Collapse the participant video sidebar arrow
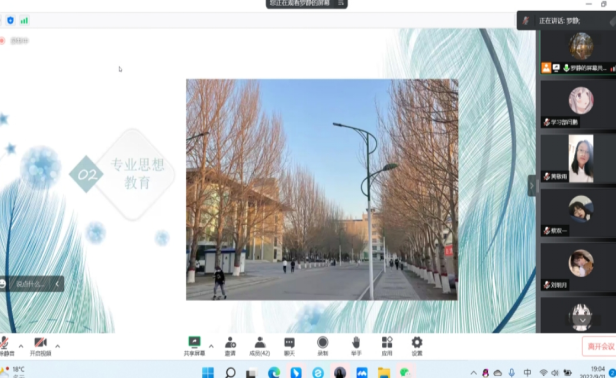This screenshot has height=378, width=616. coord(532,185)
